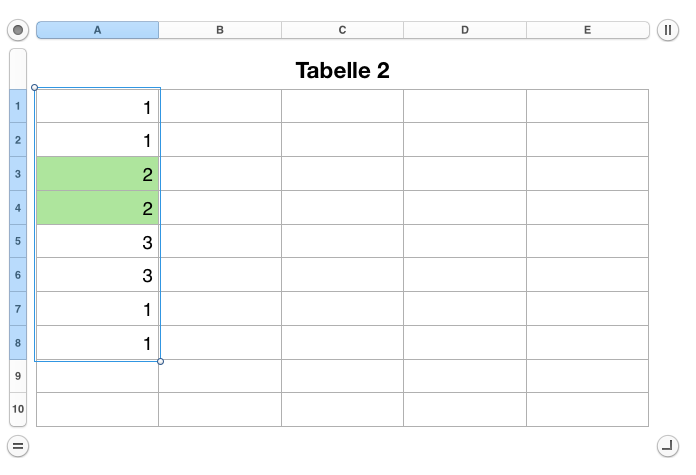Viewport: 696px width, 475px height.
Task: Click the resize table handle at bottom right
Action: tap(667, 445)
